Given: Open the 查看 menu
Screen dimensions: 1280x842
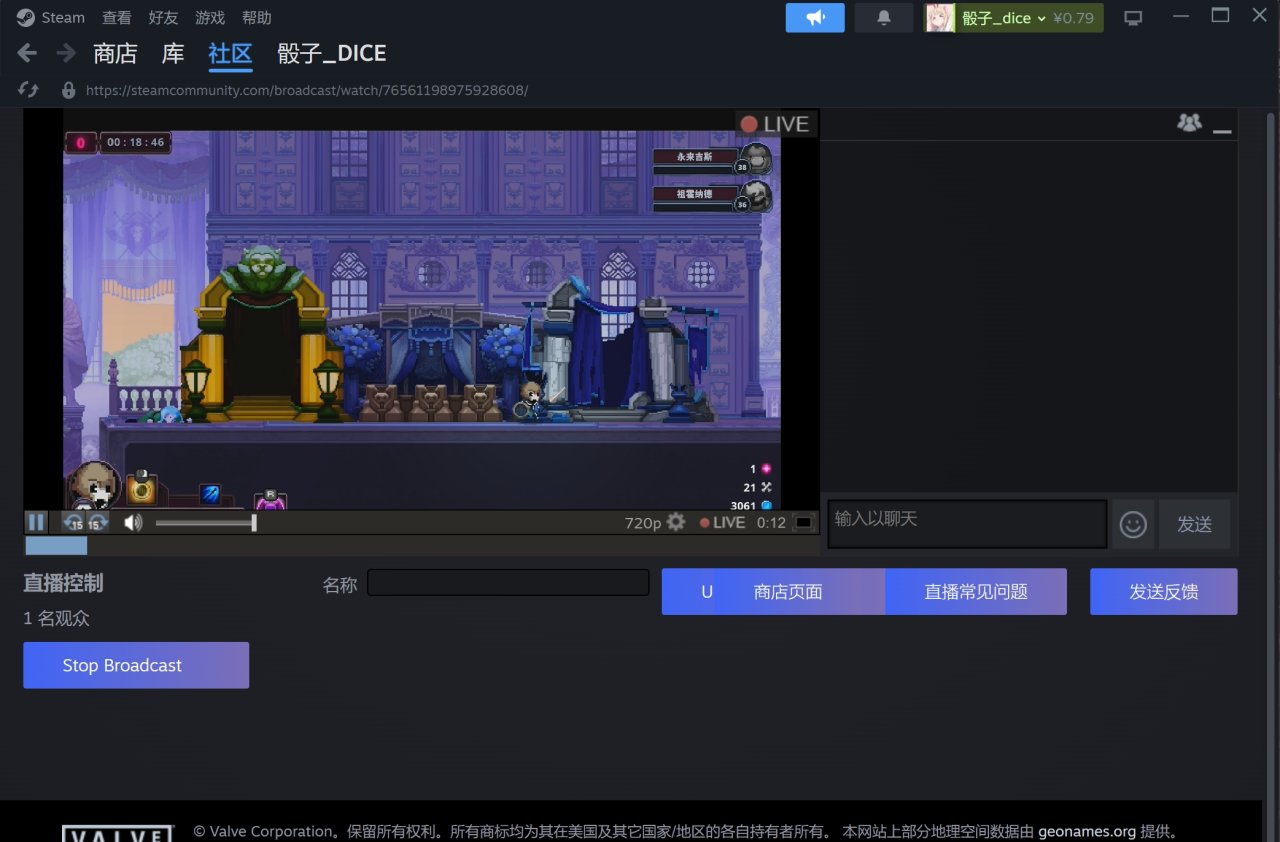Looking at the screenshot, I should [116, 18].
